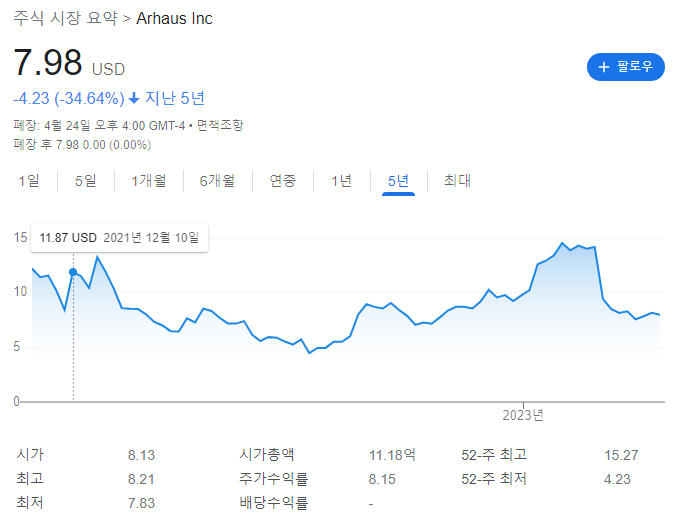Choose the 1년 range tab
Image resolution: width=676 pixels, height=523 pixels.
click(x=341, y=181)
